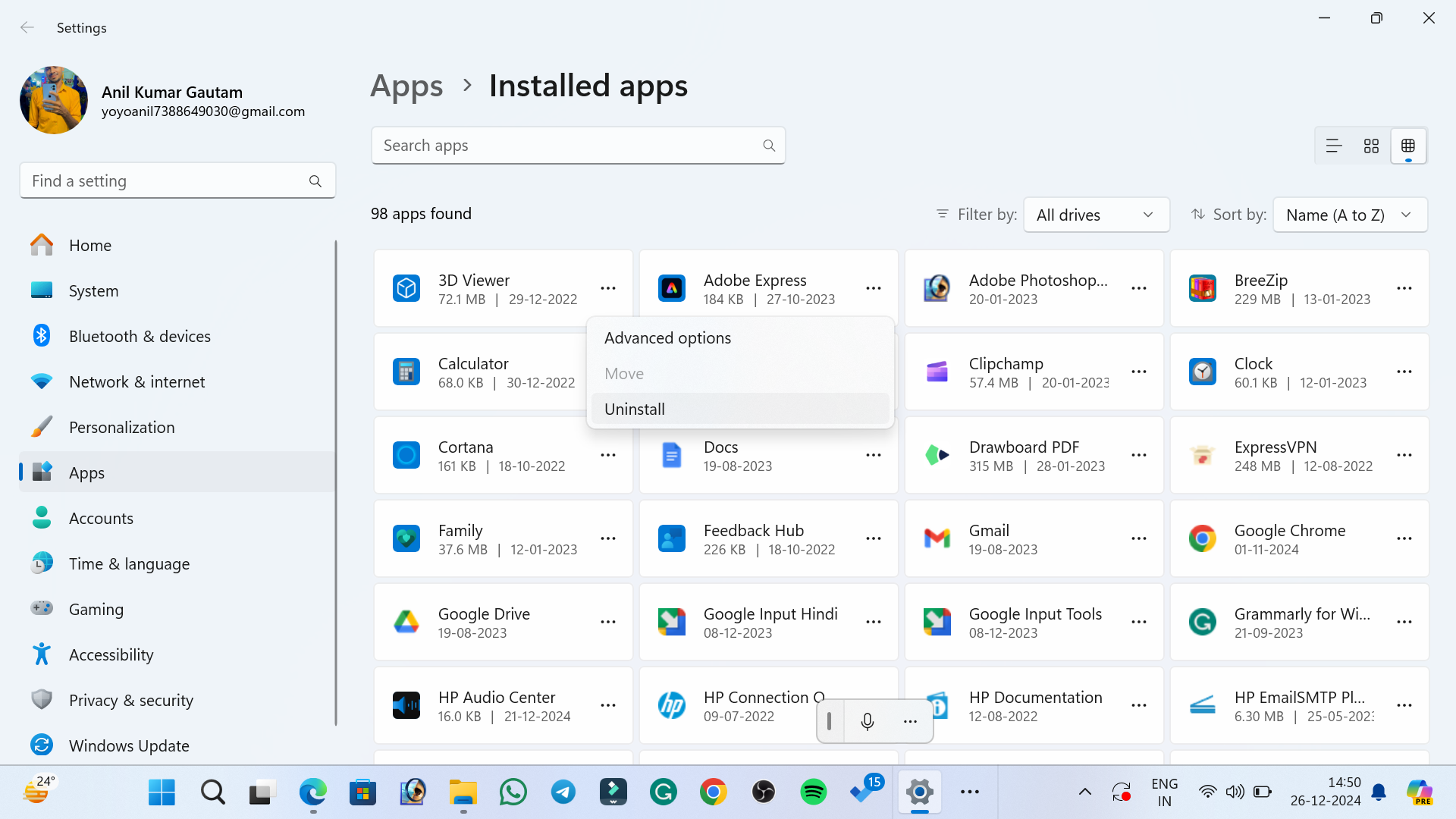Open Privacy & security settings
The width and height of the screenshot is (1456, 819).
click(176, 701)
